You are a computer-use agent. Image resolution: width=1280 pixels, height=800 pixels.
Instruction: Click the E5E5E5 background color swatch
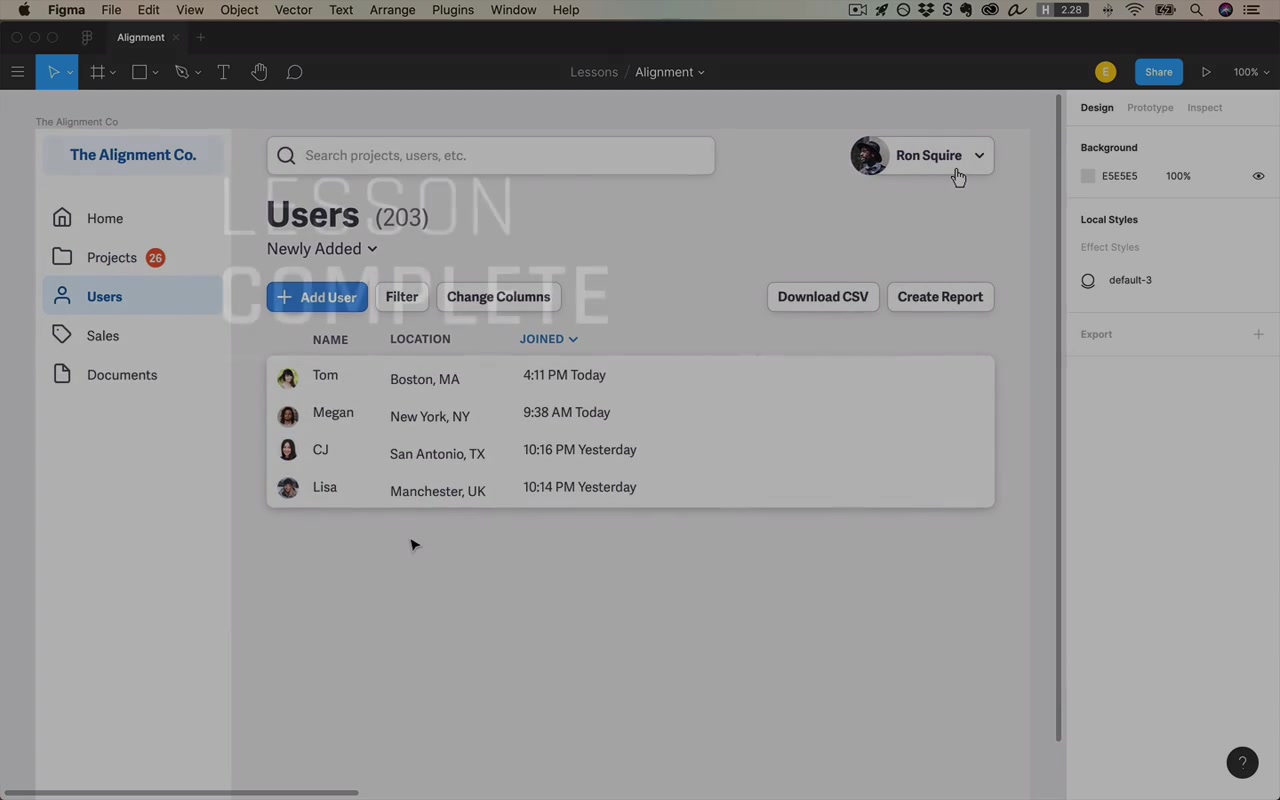(1088, 176)
